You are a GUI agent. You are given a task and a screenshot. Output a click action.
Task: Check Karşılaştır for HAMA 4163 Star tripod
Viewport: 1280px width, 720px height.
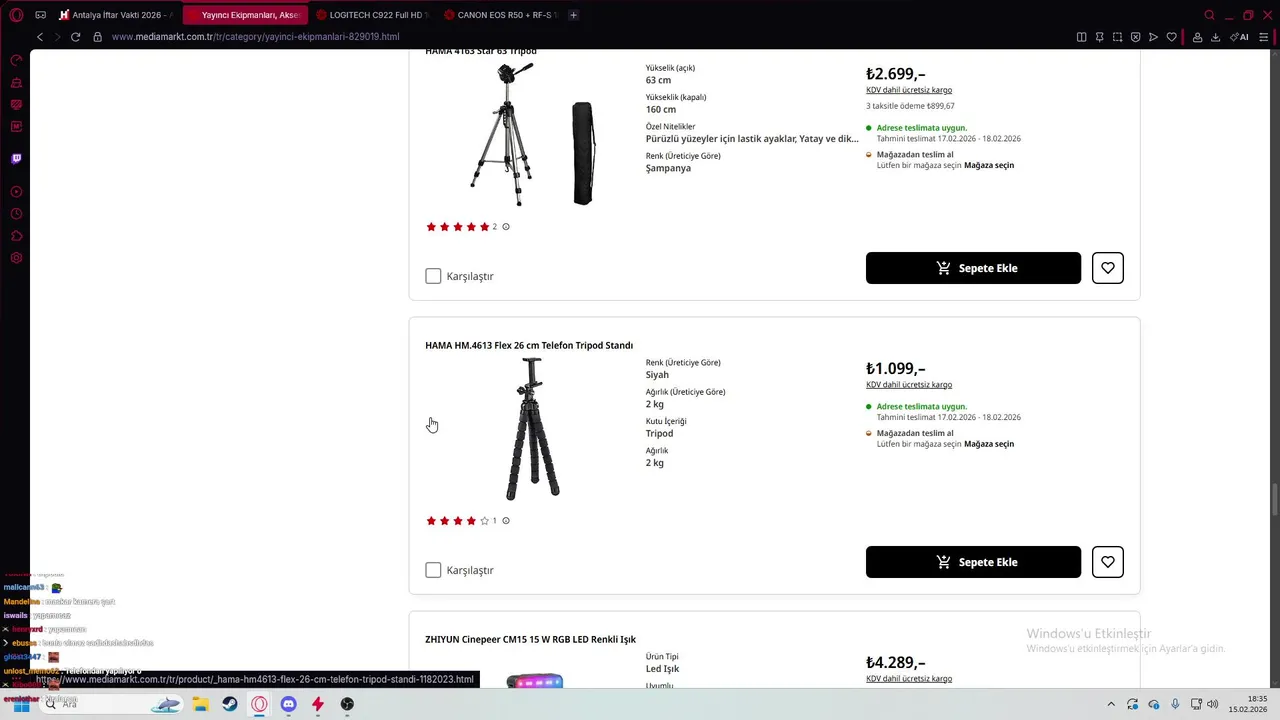pos(433,276)
